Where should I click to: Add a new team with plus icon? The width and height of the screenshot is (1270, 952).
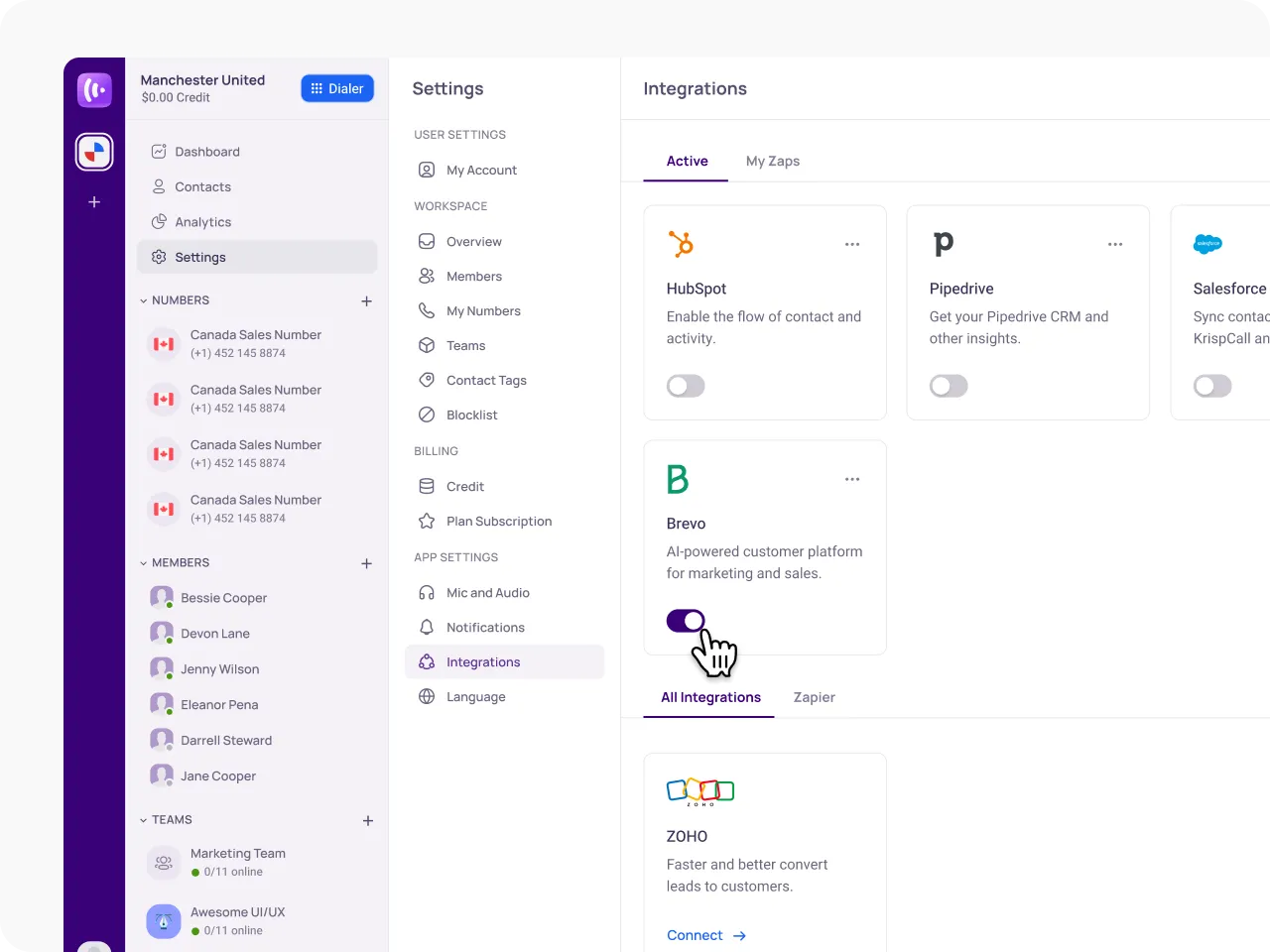pos(367,820)
